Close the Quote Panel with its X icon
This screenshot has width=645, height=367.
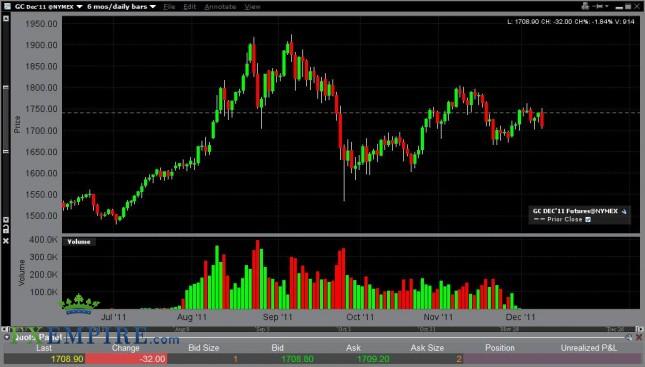tap(639, 338)
